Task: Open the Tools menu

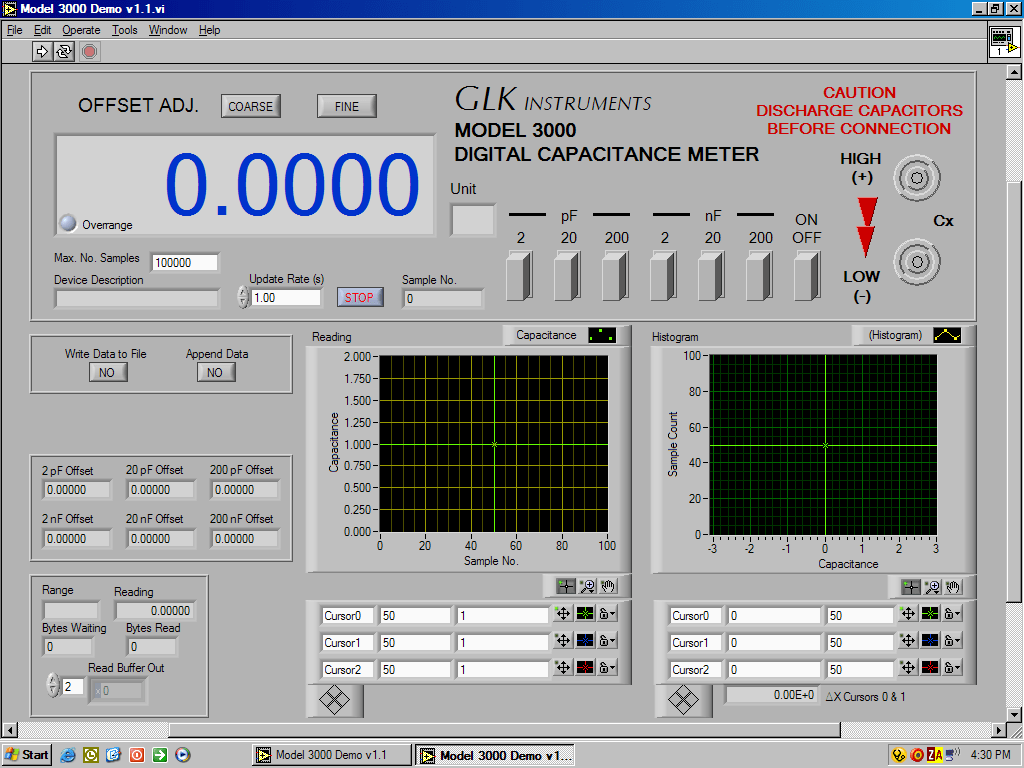Action: (x=124, y=30)
